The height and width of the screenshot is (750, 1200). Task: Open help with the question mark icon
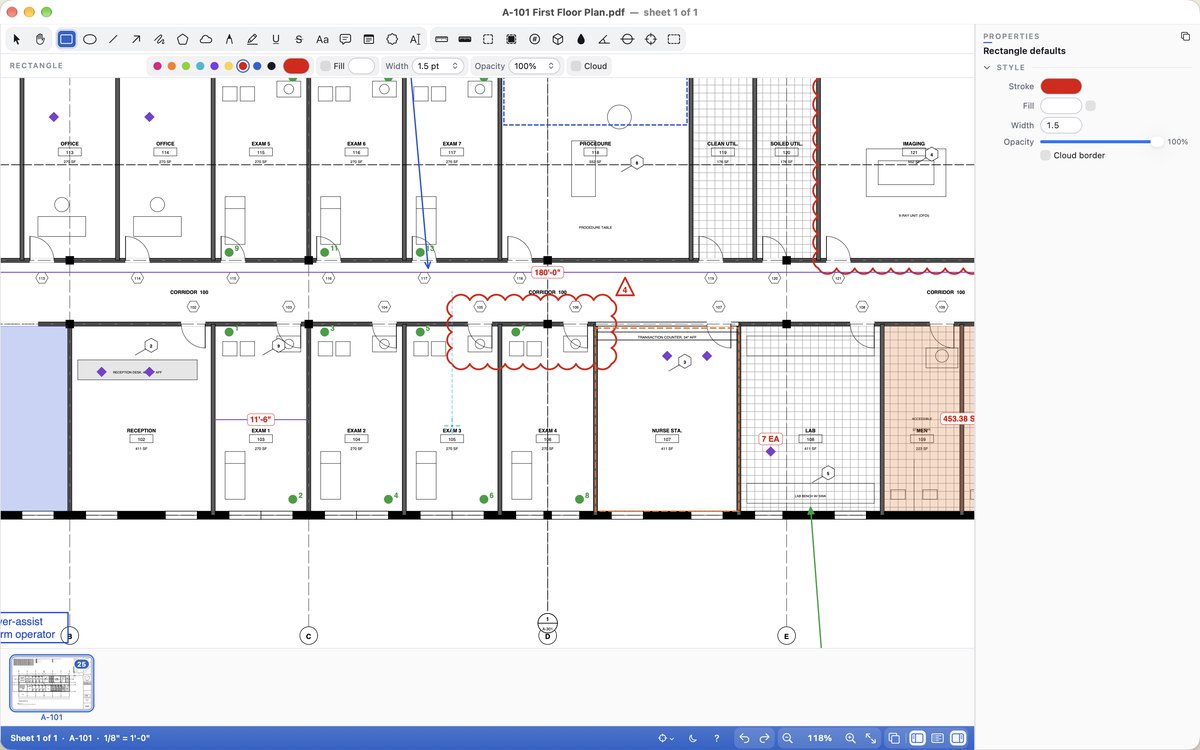tap(716, 738)
